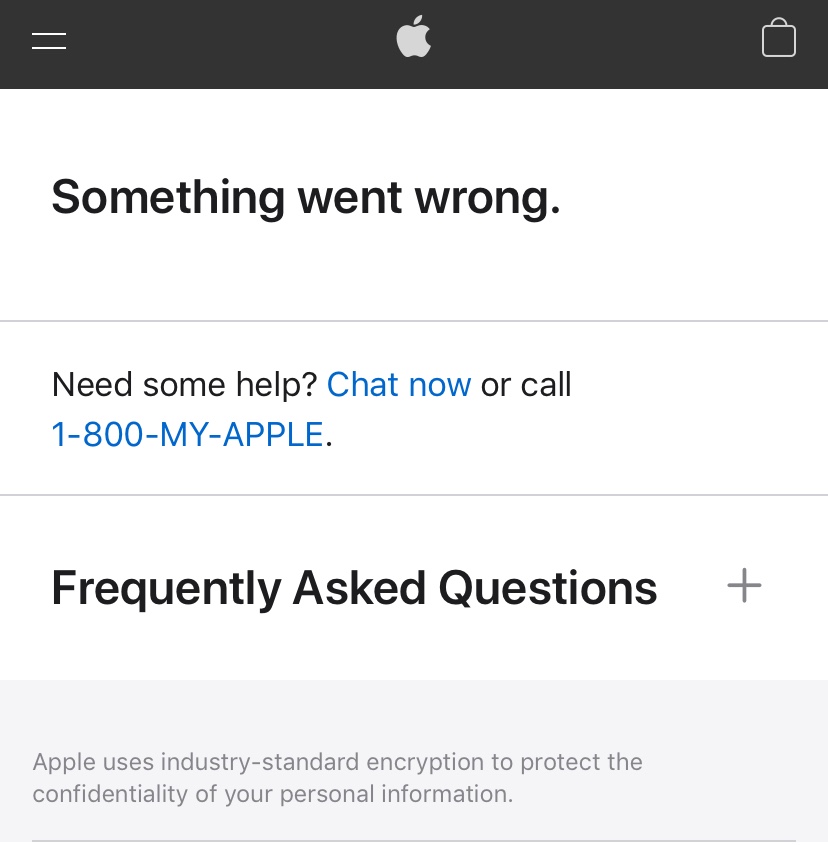Expand the Frequently Asked Questions section

pyautogui.click(x=744, y=586)
